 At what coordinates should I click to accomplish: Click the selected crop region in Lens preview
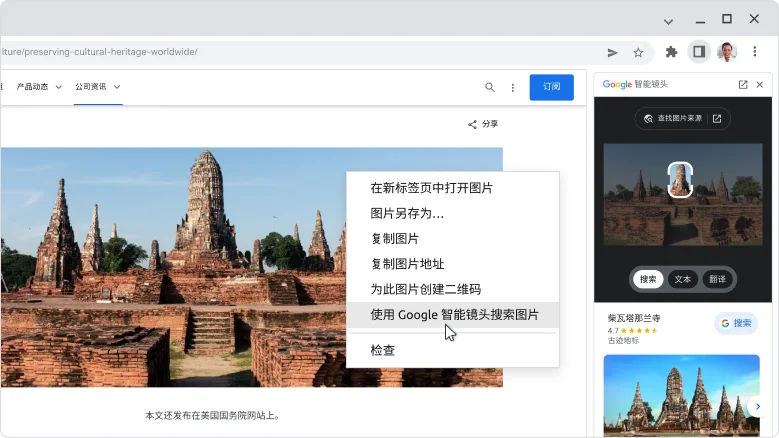click(680, 179)
